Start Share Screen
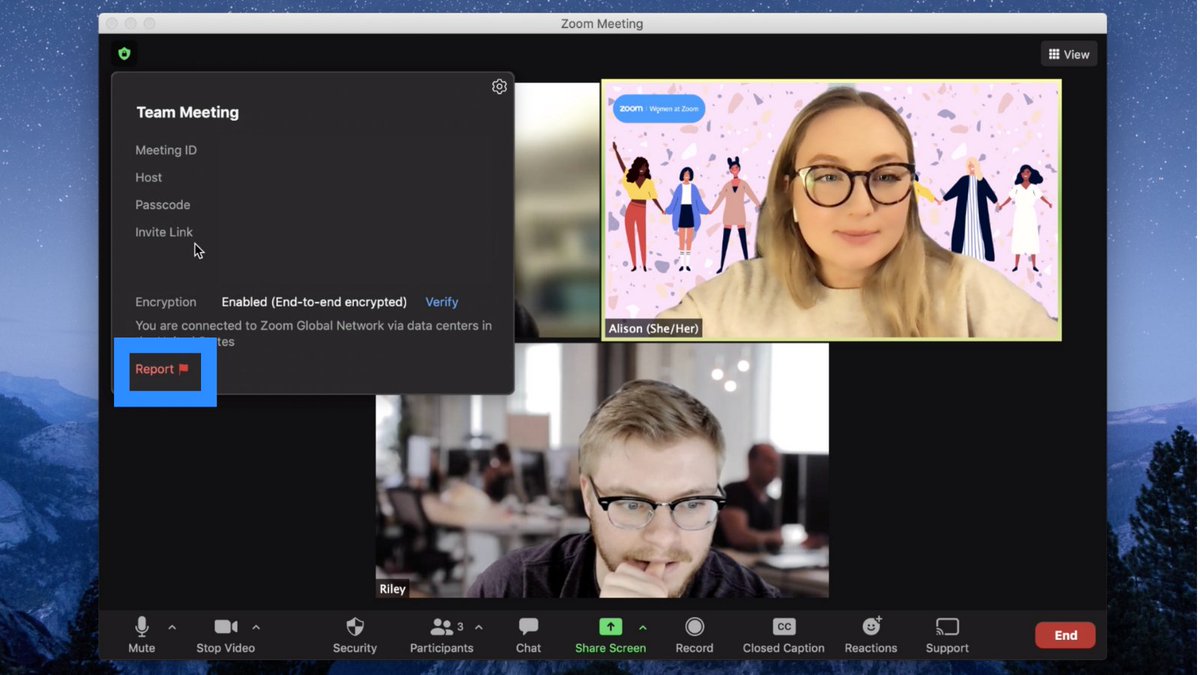The image size is (1200, 675). coord(611,635)
